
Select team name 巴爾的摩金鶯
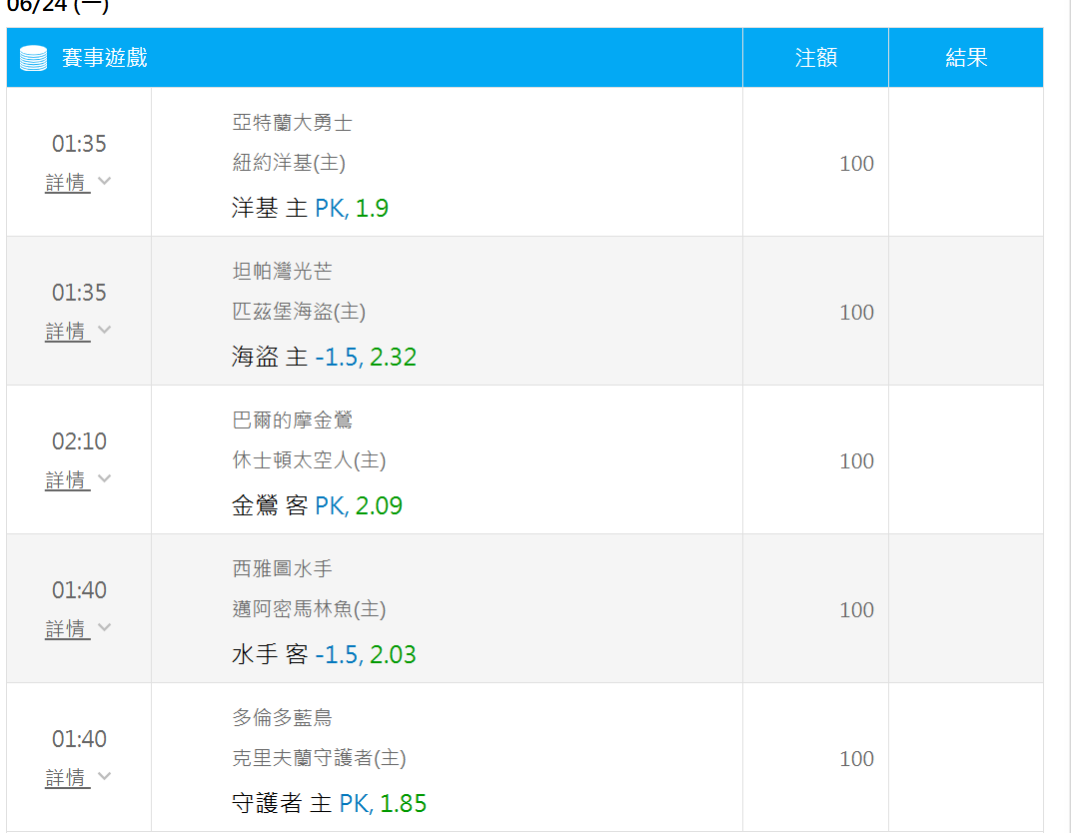(292, 420)
